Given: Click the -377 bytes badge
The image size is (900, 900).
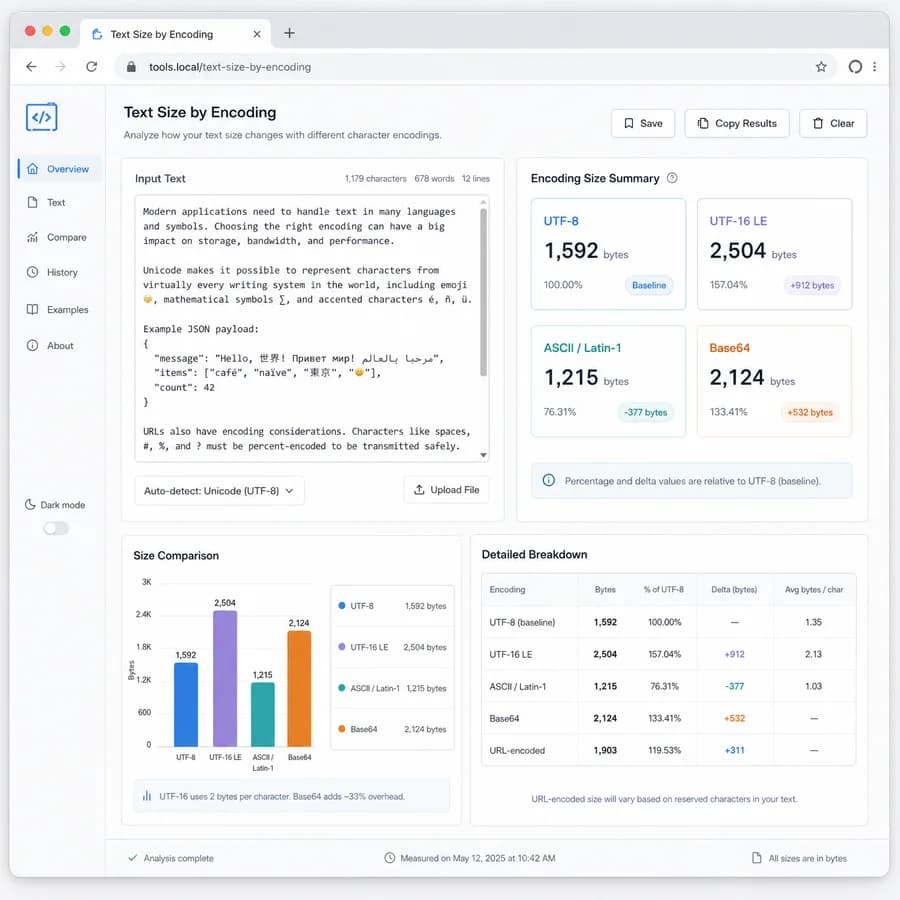Looking at the screenshot, I should tap(646, 412).
